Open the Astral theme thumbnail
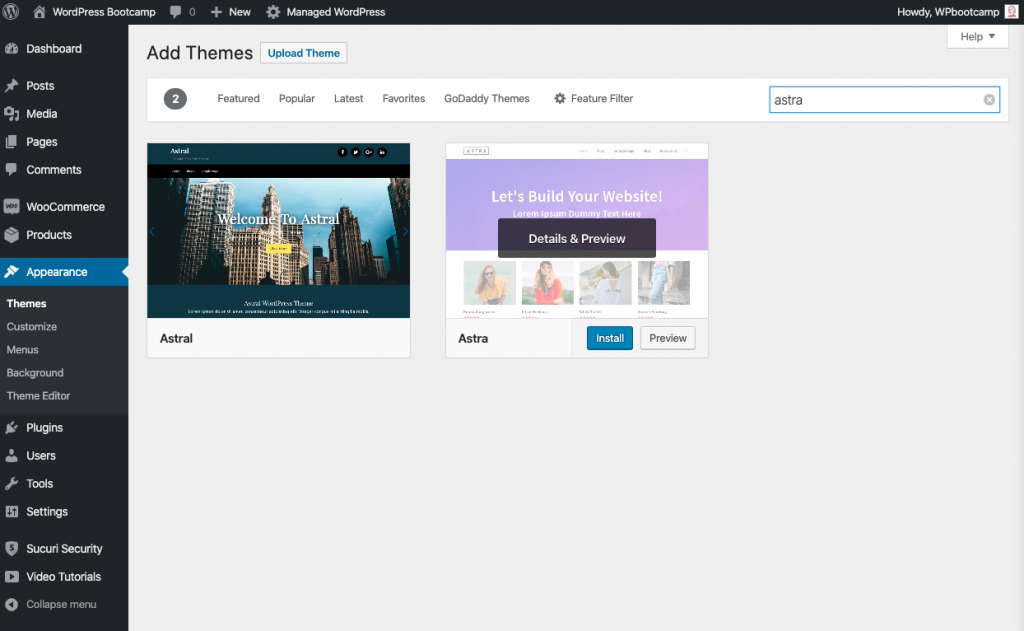The width and height of the screenshot is (1024, 631). coord(279,231)
